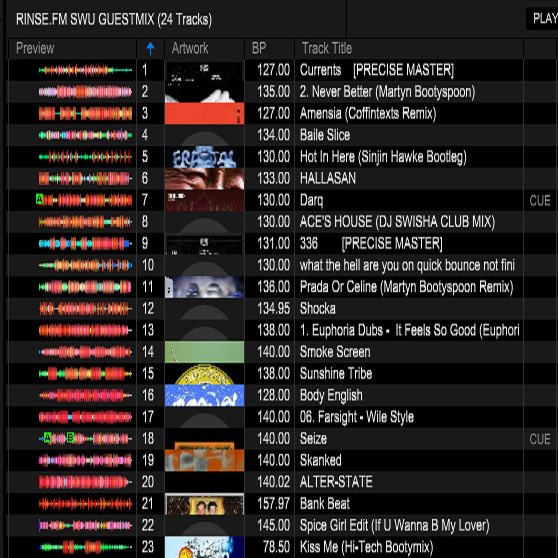
Task: Select the track title 'Currents [PRECISE MASTER]'
Action: [377, 70]
